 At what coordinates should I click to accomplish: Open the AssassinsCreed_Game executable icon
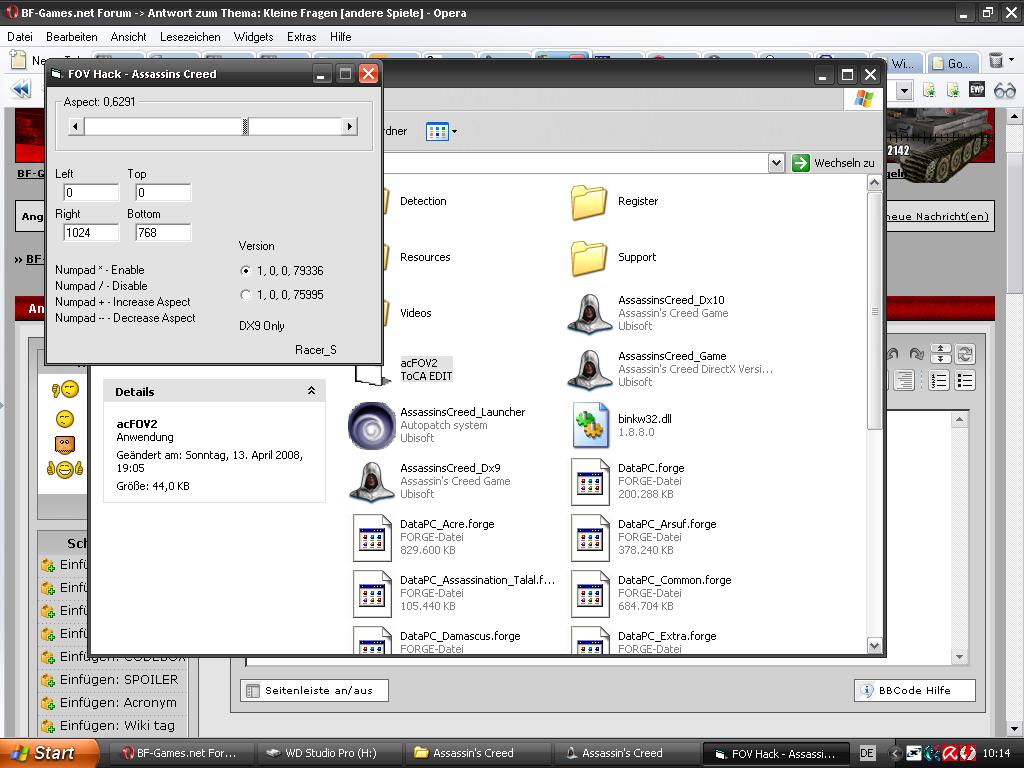589,369
